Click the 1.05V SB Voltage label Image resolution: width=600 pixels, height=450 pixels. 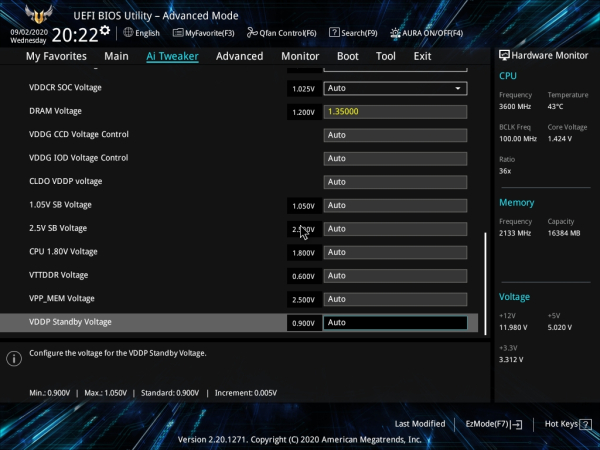60,205
